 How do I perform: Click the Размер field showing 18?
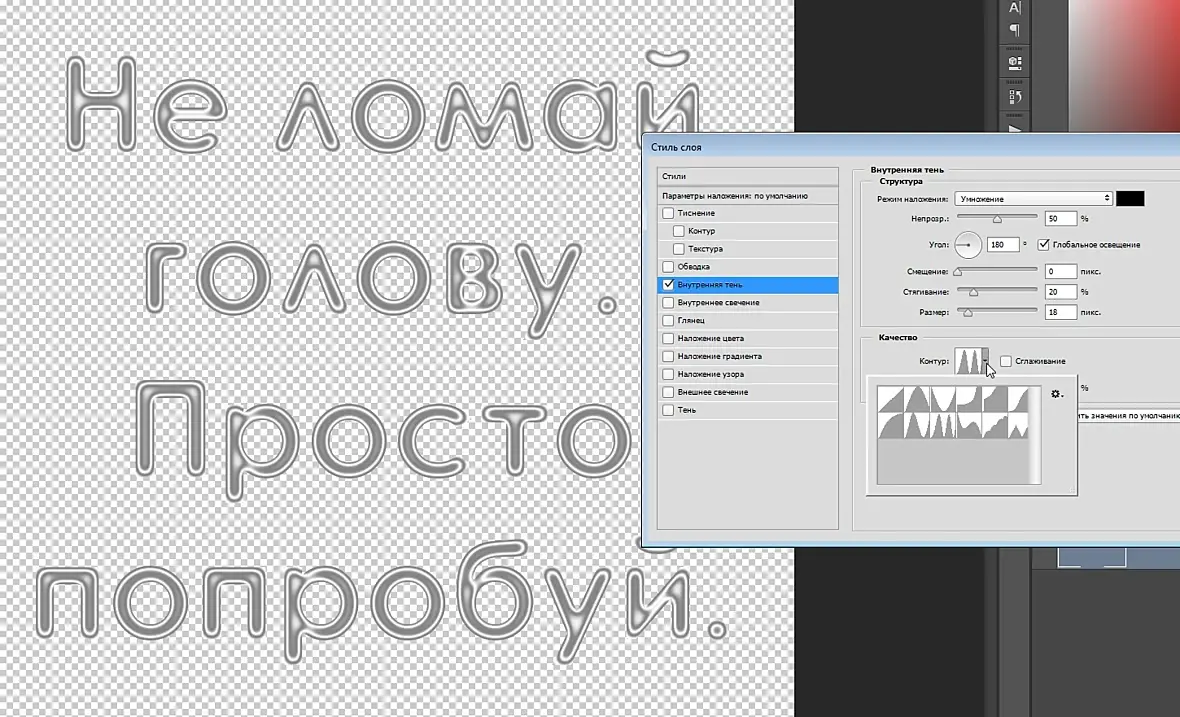1060,311
